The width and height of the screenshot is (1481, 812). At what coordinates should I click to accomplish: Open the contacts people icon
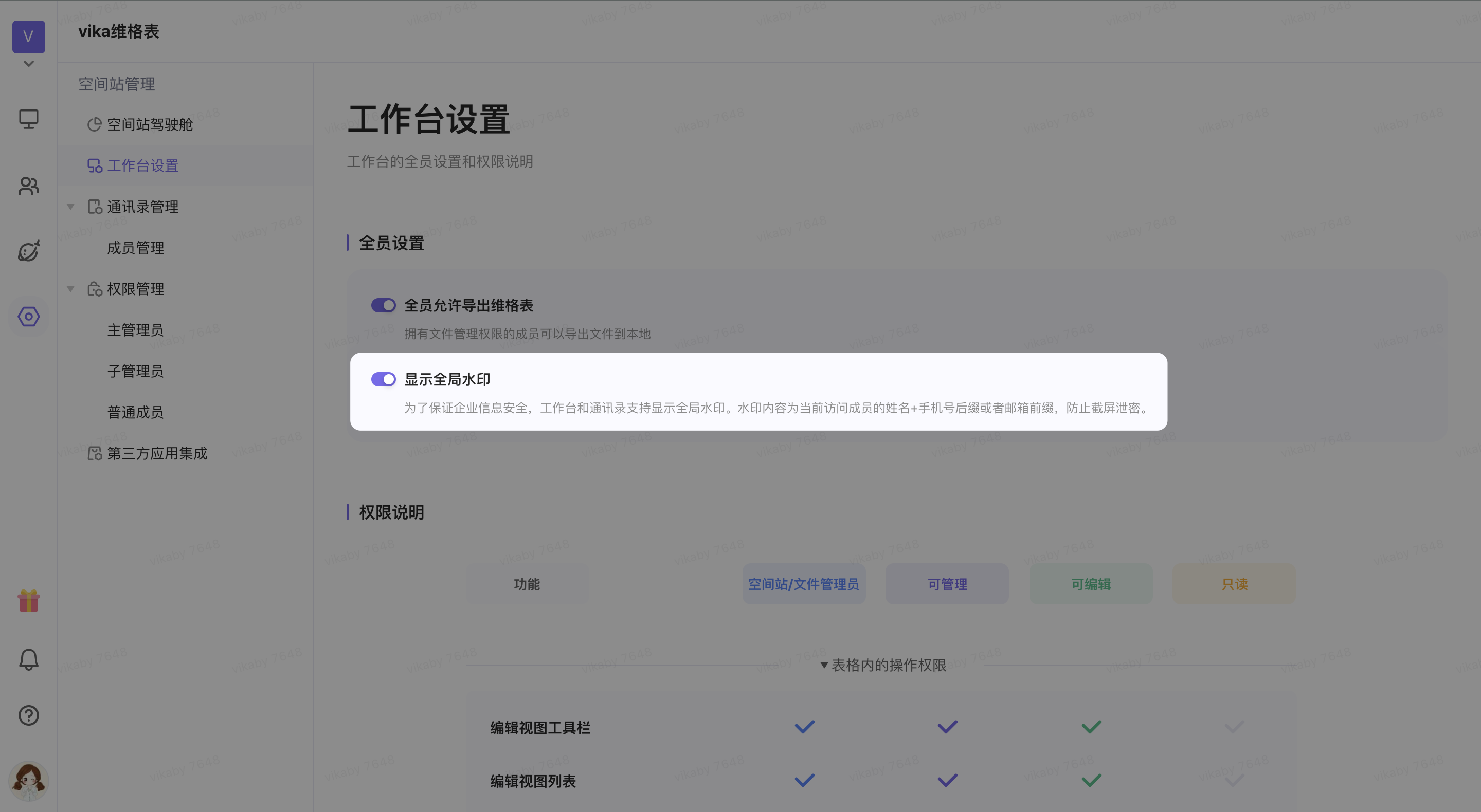[x=28, y=186]
